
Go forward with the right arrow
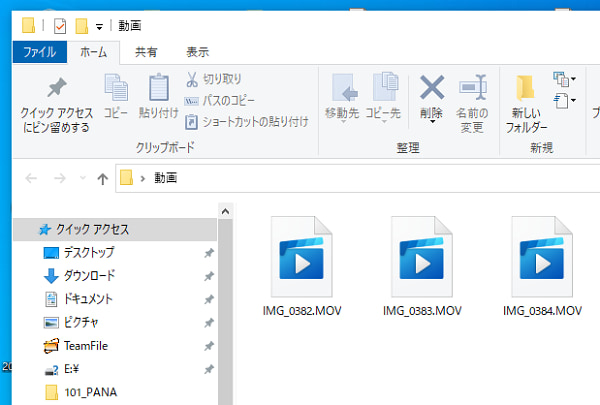[x=60, y=178]
